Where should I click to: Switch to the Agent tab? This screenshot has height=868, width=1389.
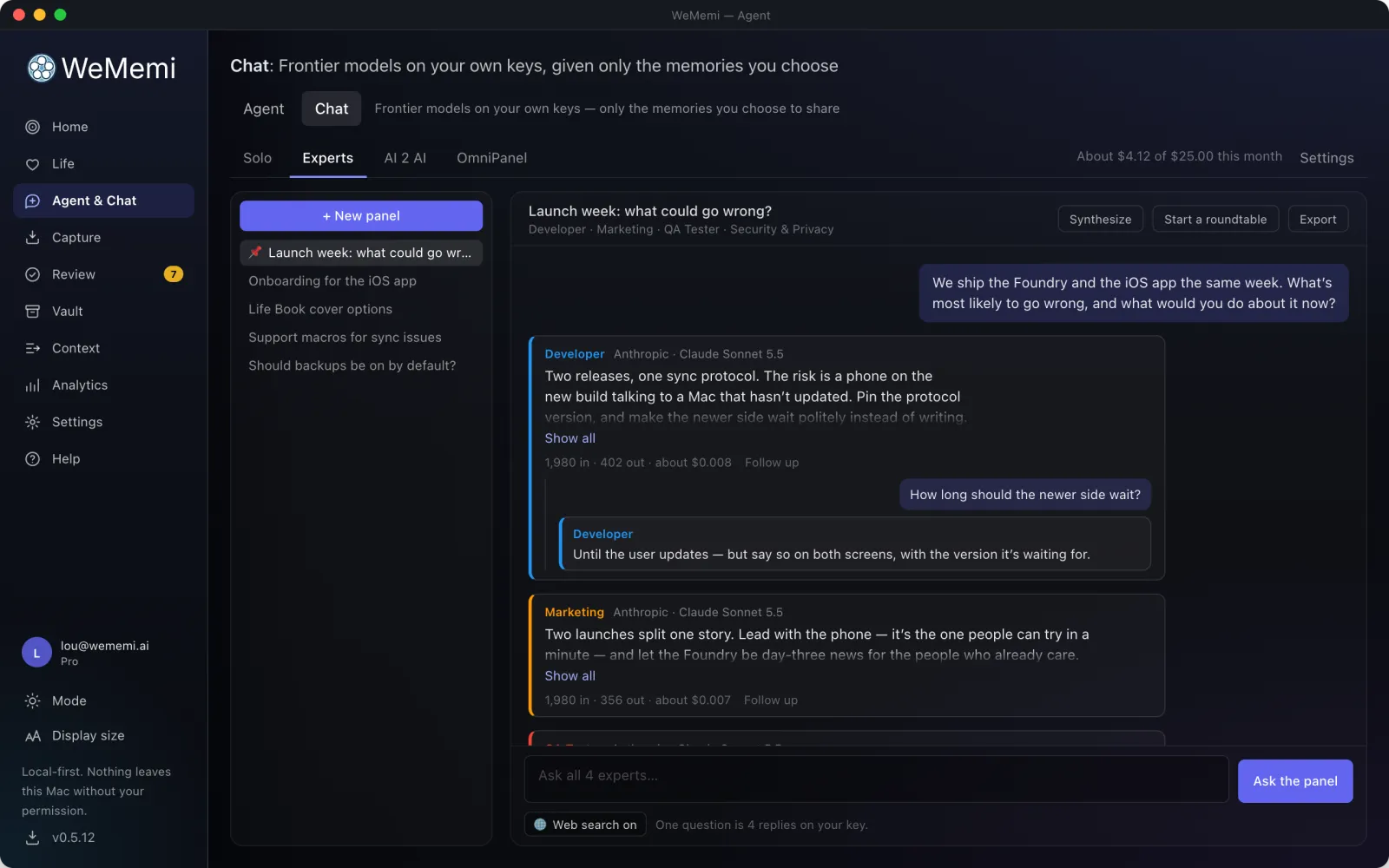[x=263, y=108]
